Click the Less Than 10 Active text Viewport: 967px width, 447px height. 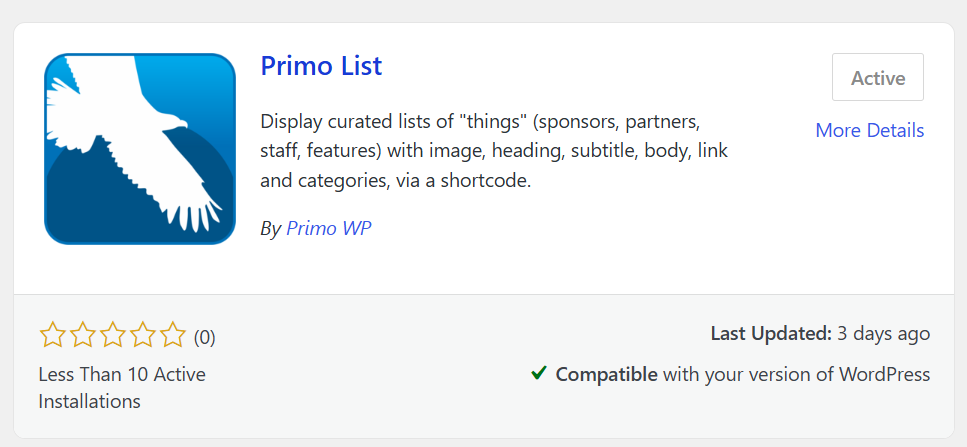[122, 374]
